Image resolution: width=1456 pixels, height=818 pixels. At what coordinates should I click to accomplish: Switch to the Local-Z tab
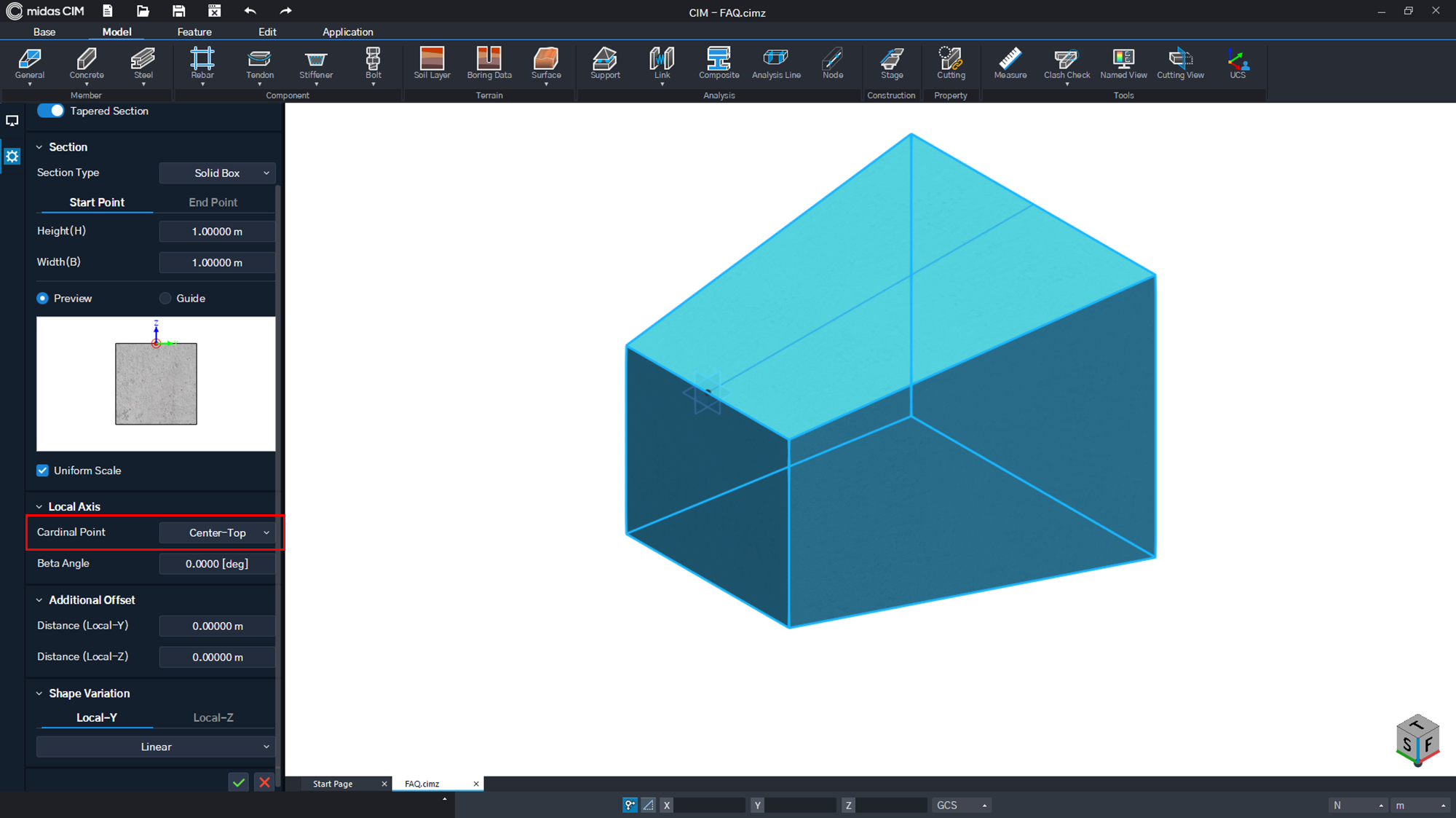coord(213,717)
